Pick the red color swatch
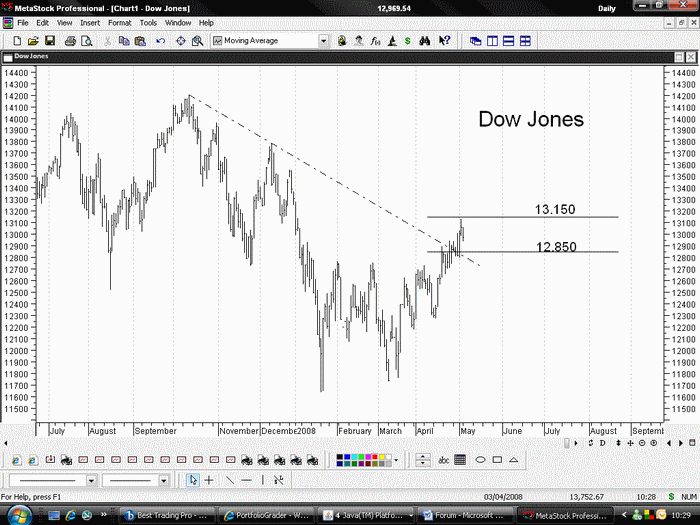700x525 pixels. [x=375, y=457]
